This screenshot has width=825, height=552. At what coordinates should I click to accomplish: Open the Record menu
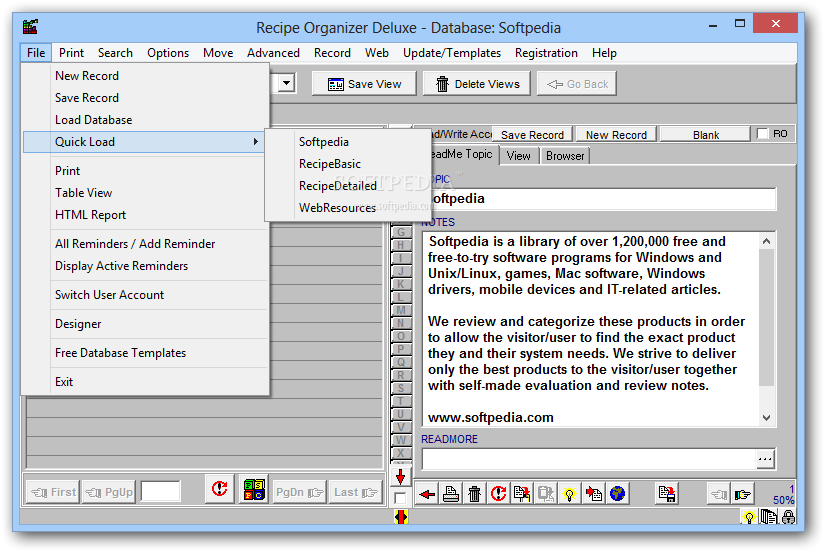pos(332,53)
